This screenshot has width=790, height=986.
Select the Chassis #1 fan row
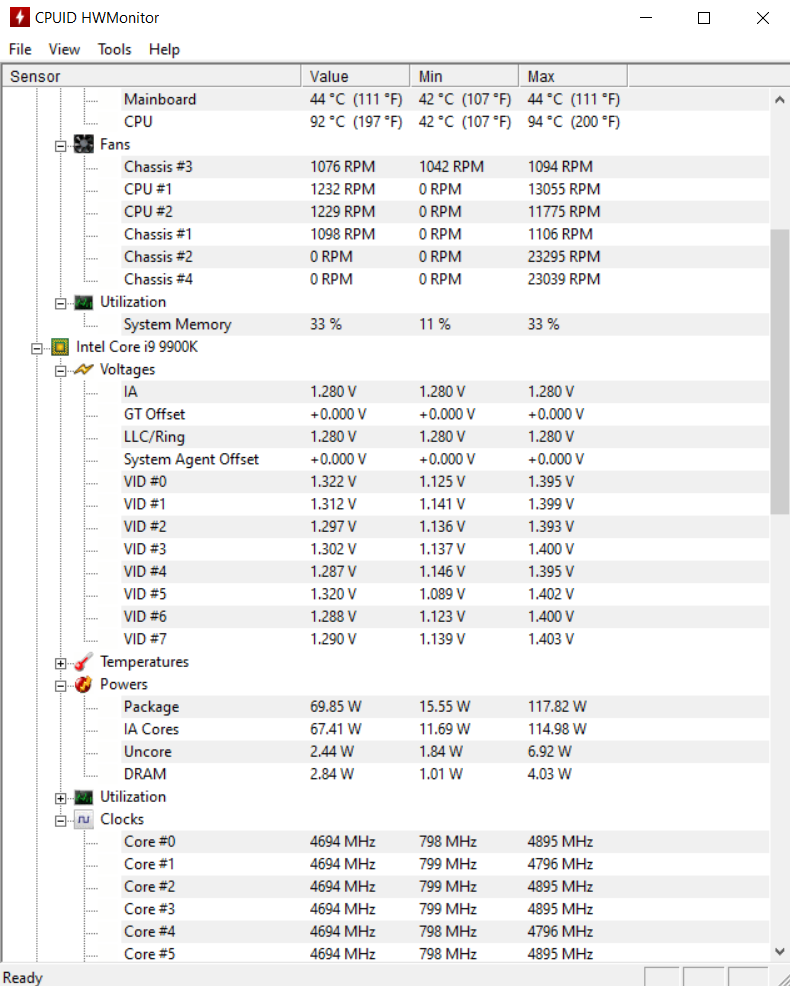pyautogui.click(x=445, y=235)
